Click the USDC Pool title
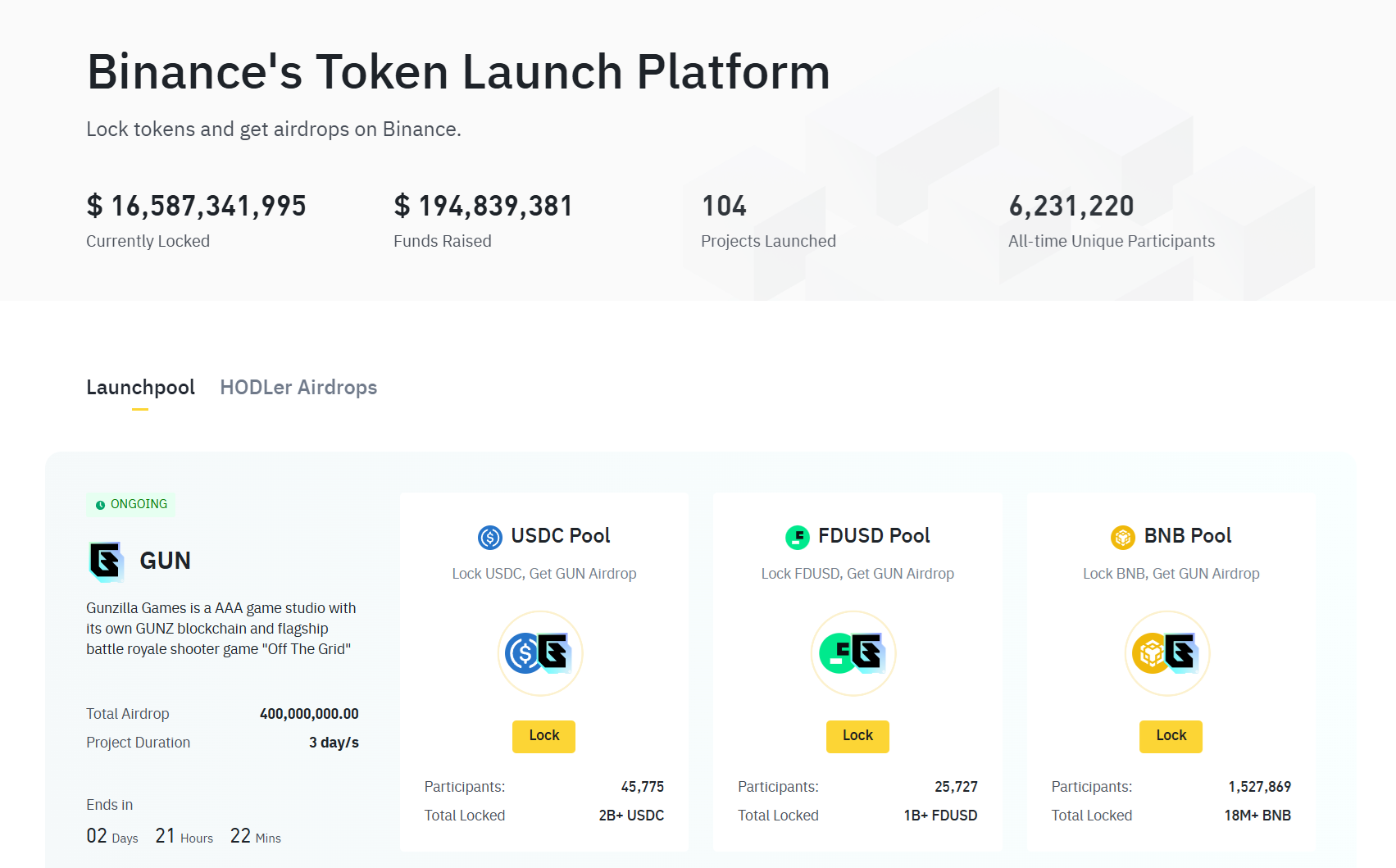The height and width of the screenshot is (868, 1396). click(x=561, y=535)
